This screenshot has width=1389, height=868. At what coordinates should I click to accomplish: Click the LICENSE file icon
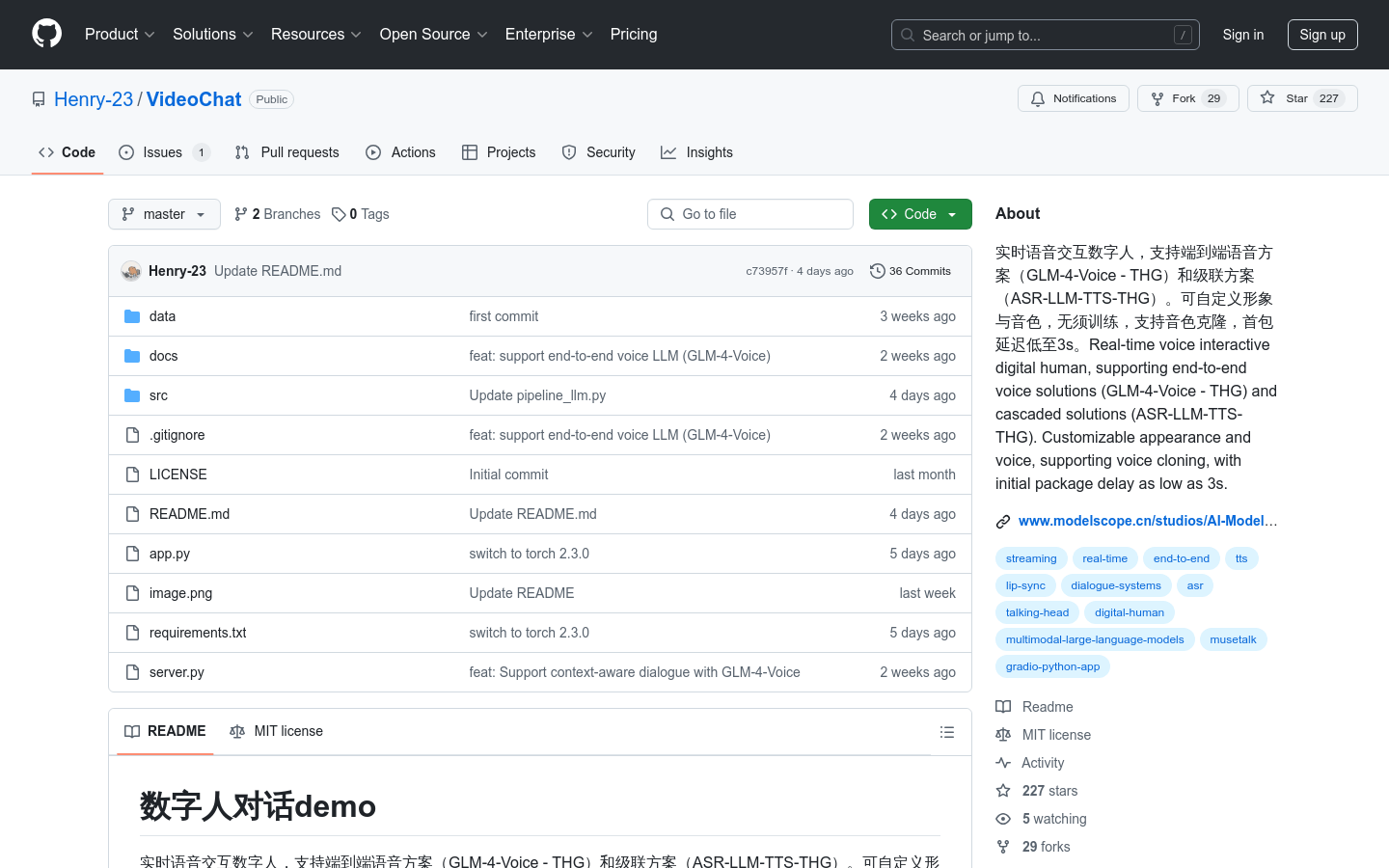click(x=132, y=475)
